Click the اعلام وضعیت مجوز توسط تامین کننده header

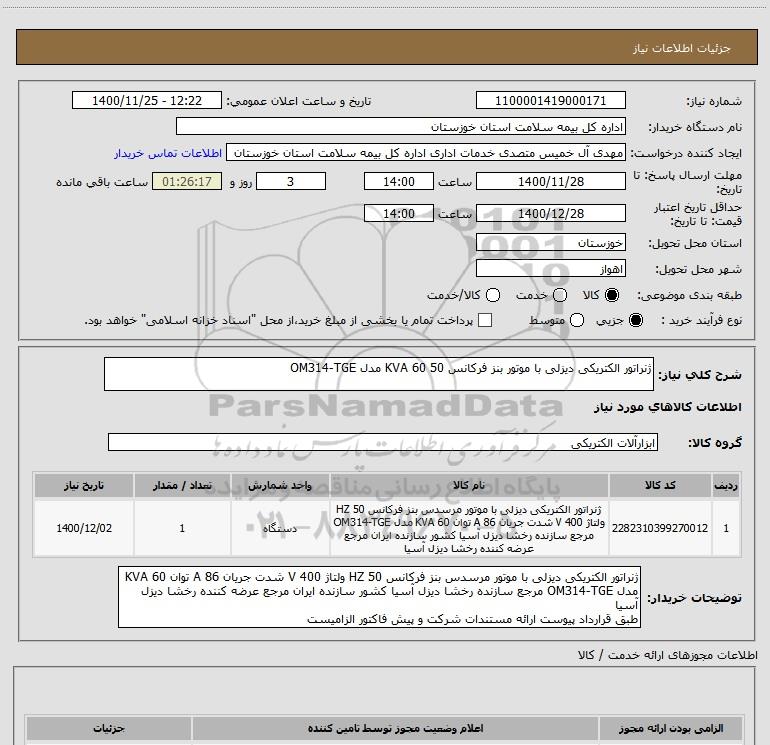click(x=395, y=728)
